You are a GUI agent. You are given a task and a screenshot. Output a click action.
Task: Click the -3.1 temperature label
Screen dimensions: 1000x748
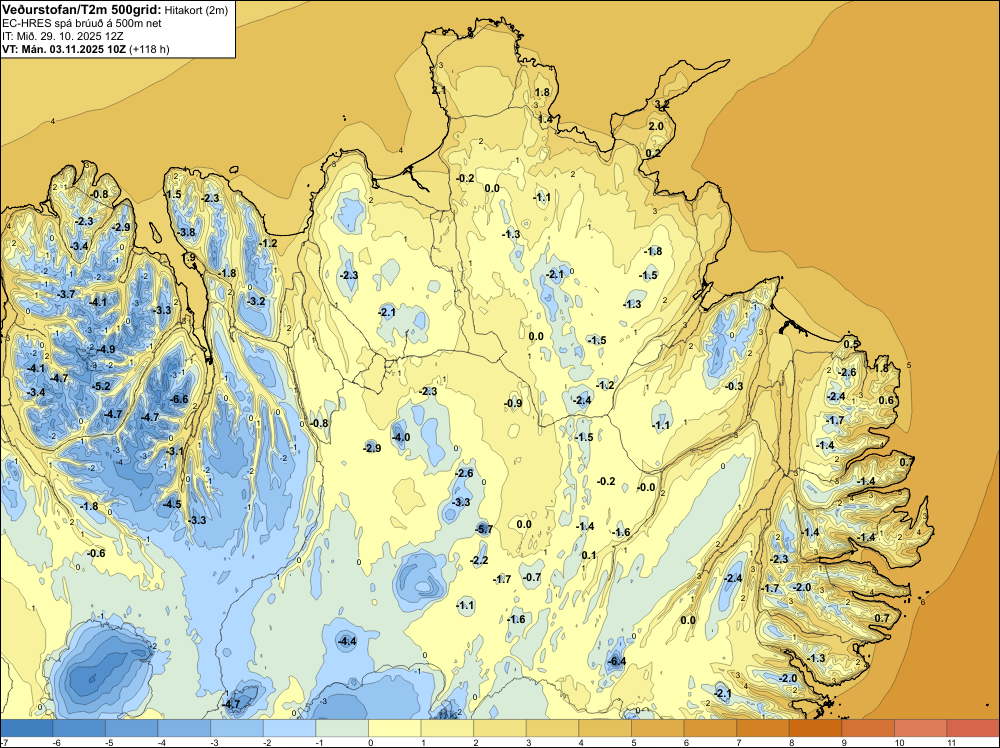(175, 451)
